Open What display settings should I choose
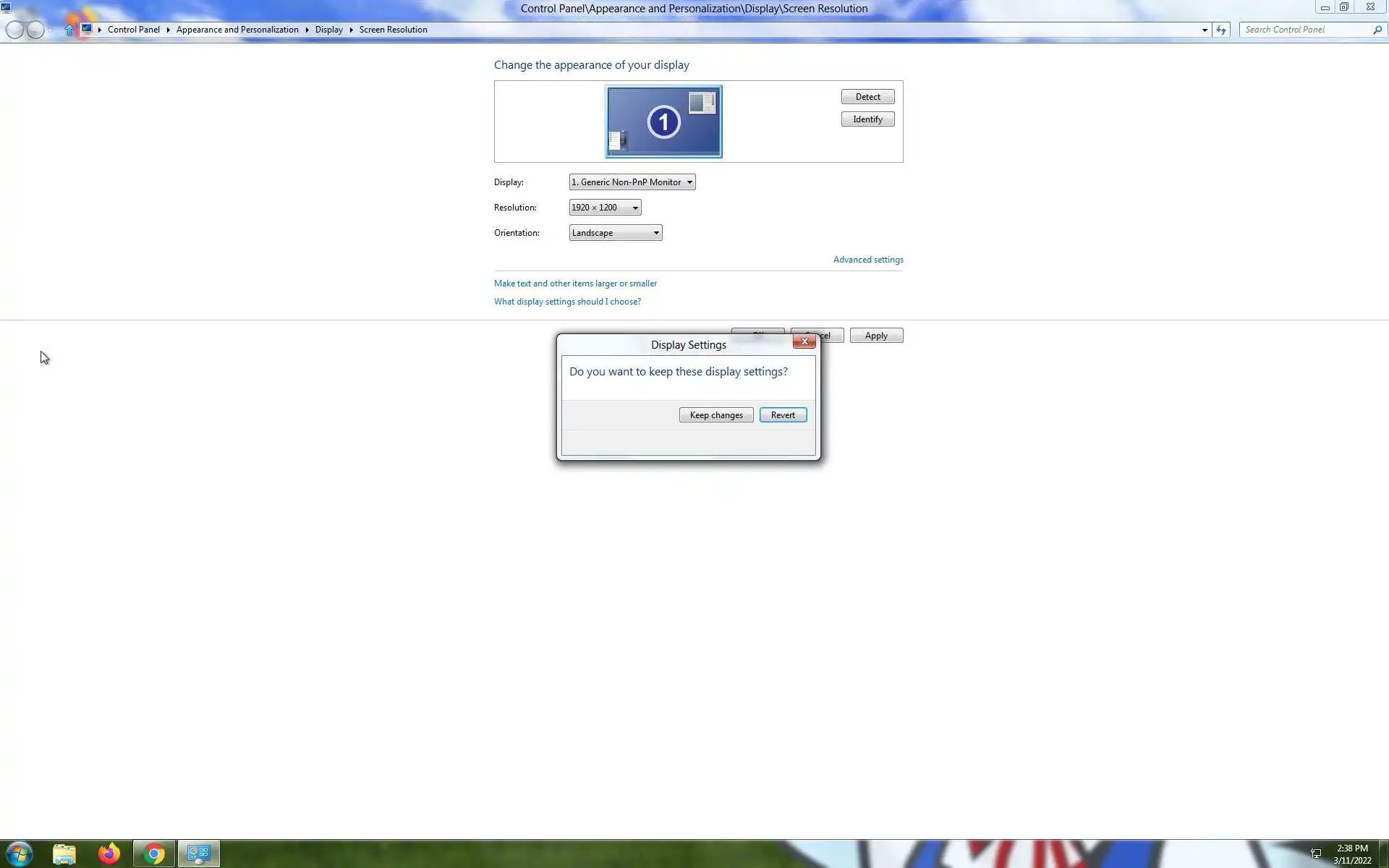Image resolution: width=1389 pixels, height=868 pixels. pos(567,302)
